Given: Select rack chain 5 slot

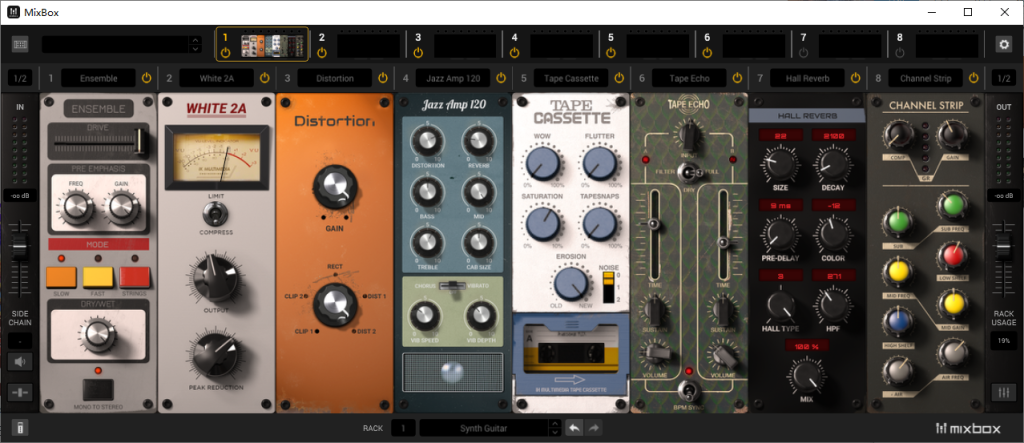Looking at the screenshot, I should point(658,46).
